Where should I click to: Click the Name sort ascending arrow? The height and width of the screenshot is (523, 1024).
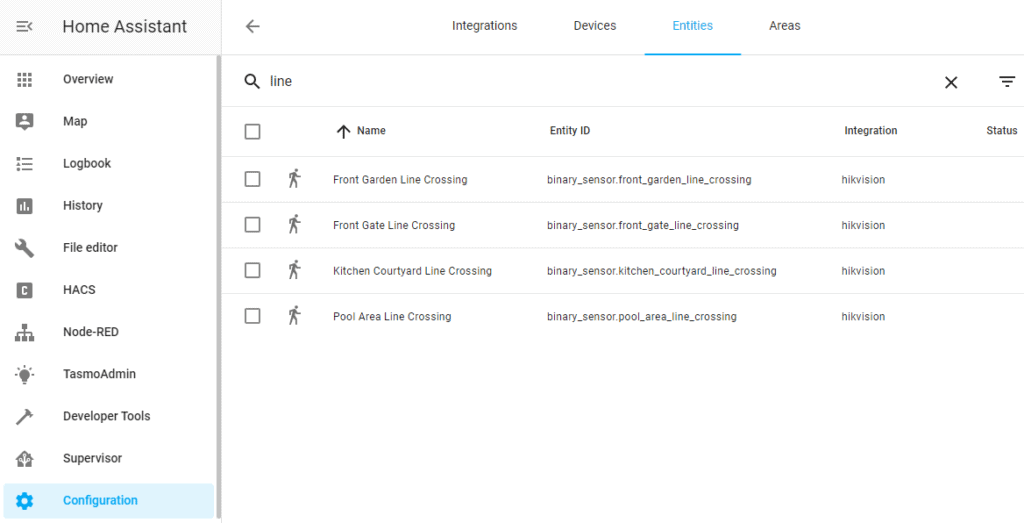pos(344,131)
